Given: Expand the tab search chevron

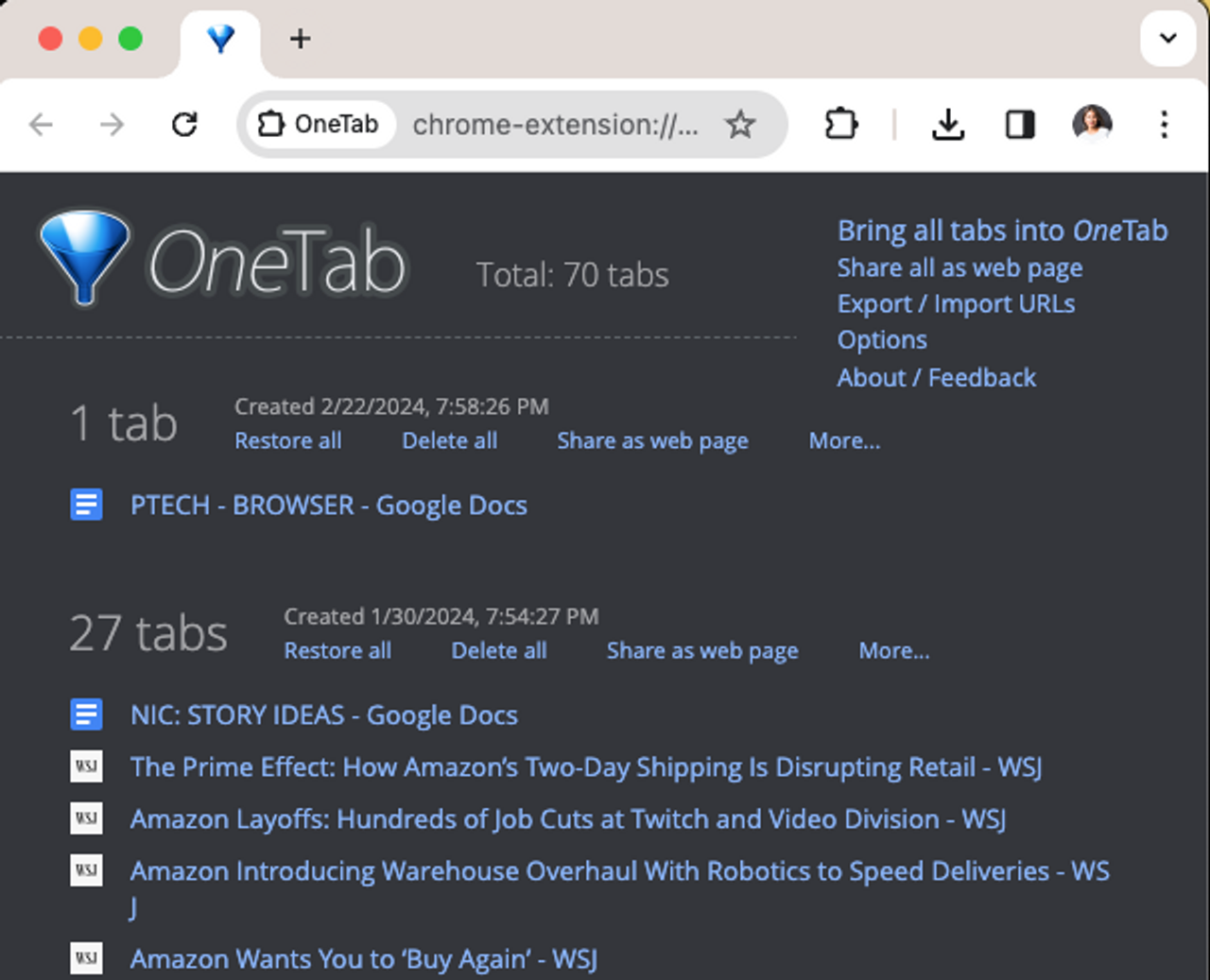Looking at the screenshot, I should 1167,39.
